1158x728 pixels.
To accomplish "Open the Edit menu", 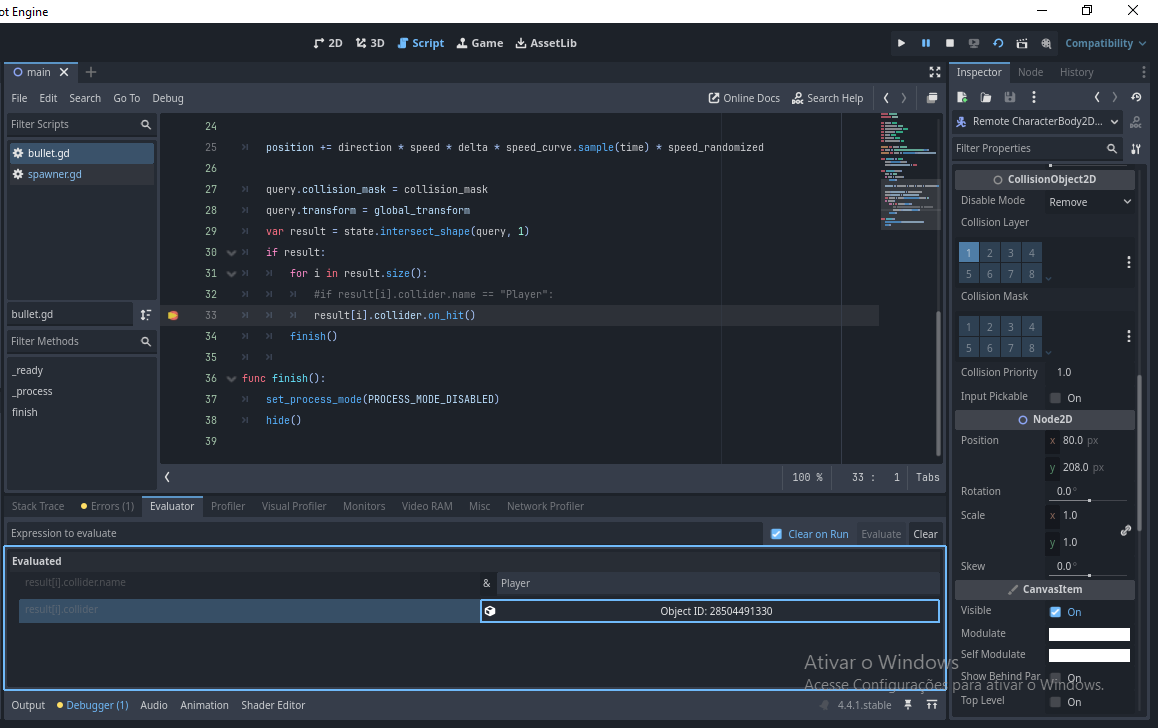I will tap(48, 98).
